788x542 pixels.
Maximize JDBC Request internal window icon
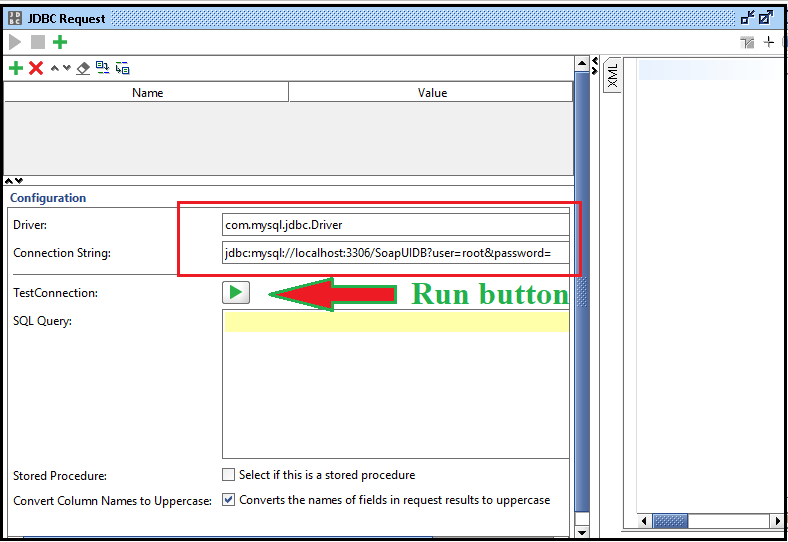coord(765,18)
